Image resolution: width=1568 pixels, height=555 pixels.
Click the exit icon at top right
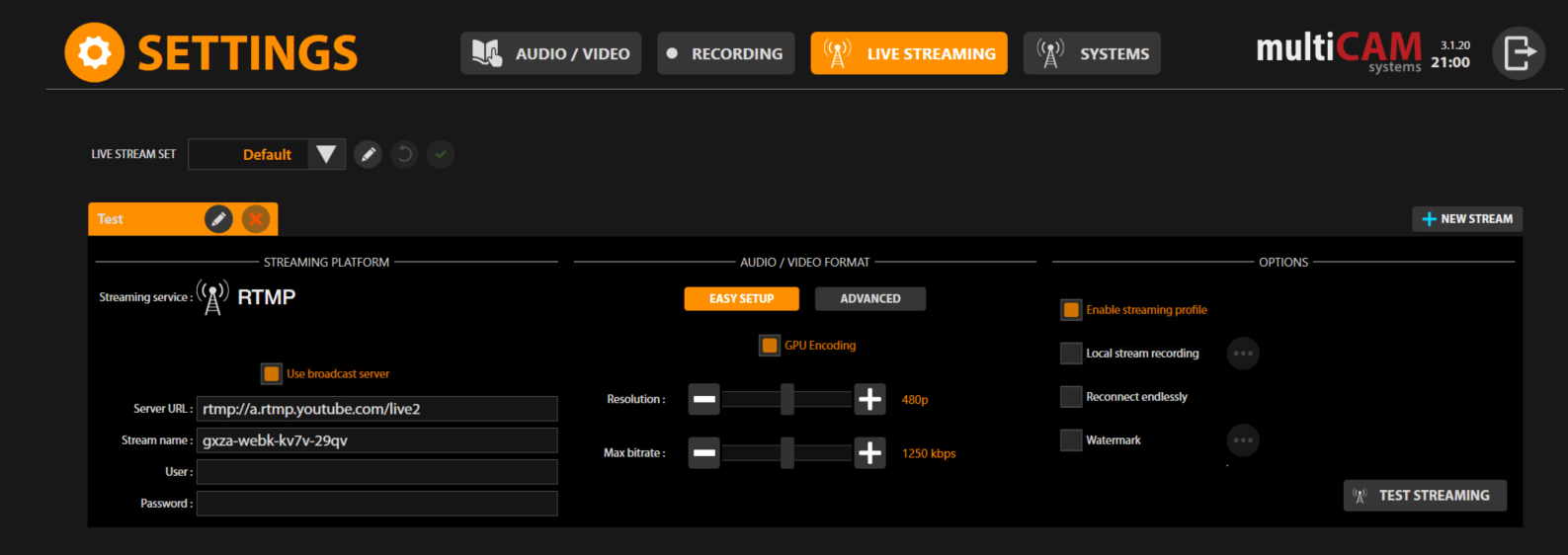[x=1519, y=52]
